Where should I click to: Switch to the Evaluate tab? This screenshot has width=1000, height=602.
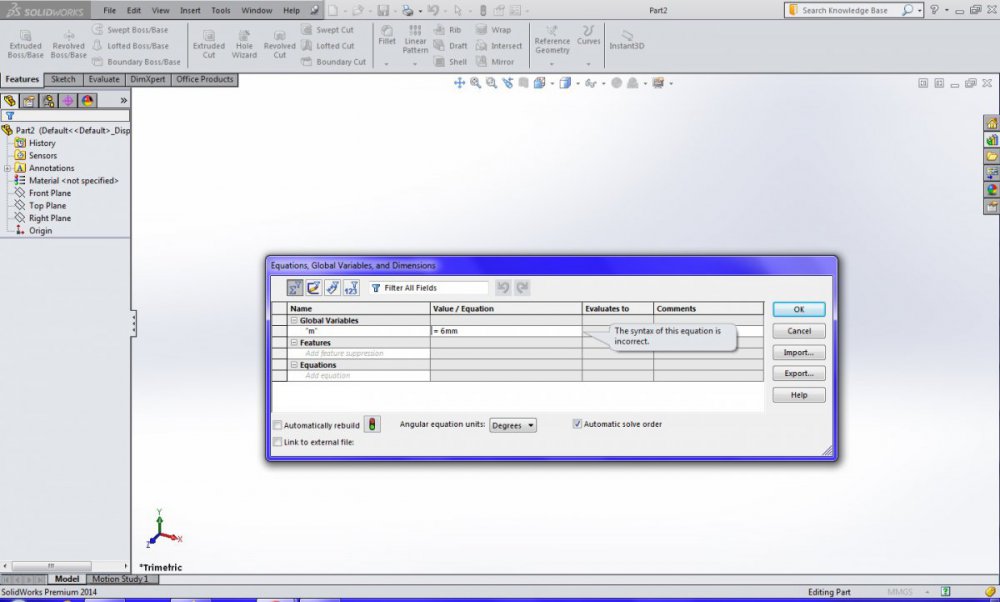(104, 79)
